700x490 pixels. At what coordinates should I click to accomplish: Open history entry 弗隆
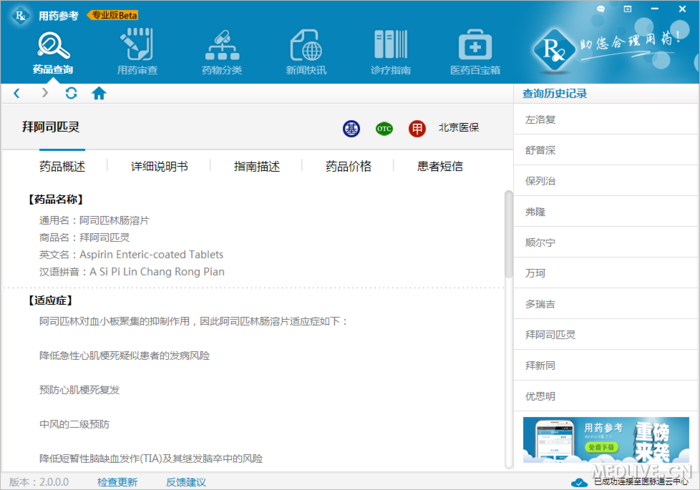coord(606,212)
